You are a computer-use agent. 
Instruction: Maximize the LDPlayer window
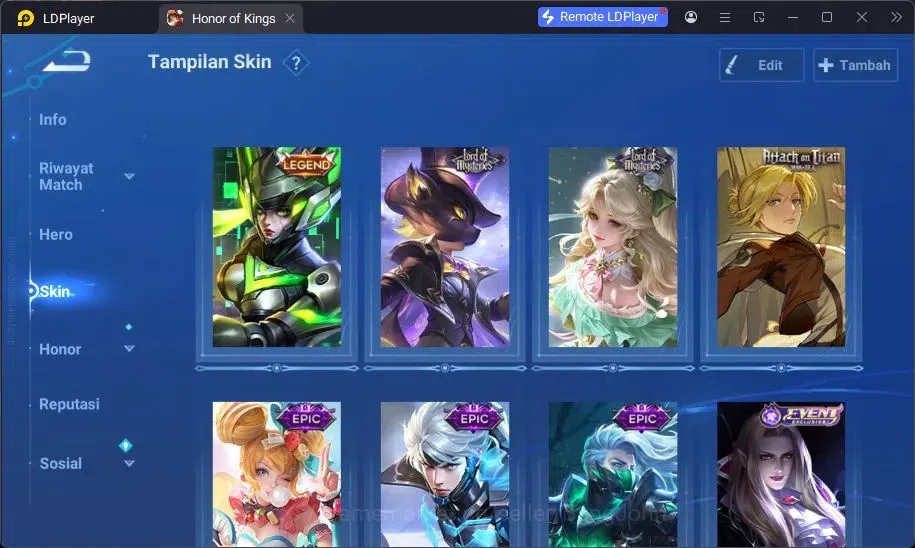coord(827,18)
